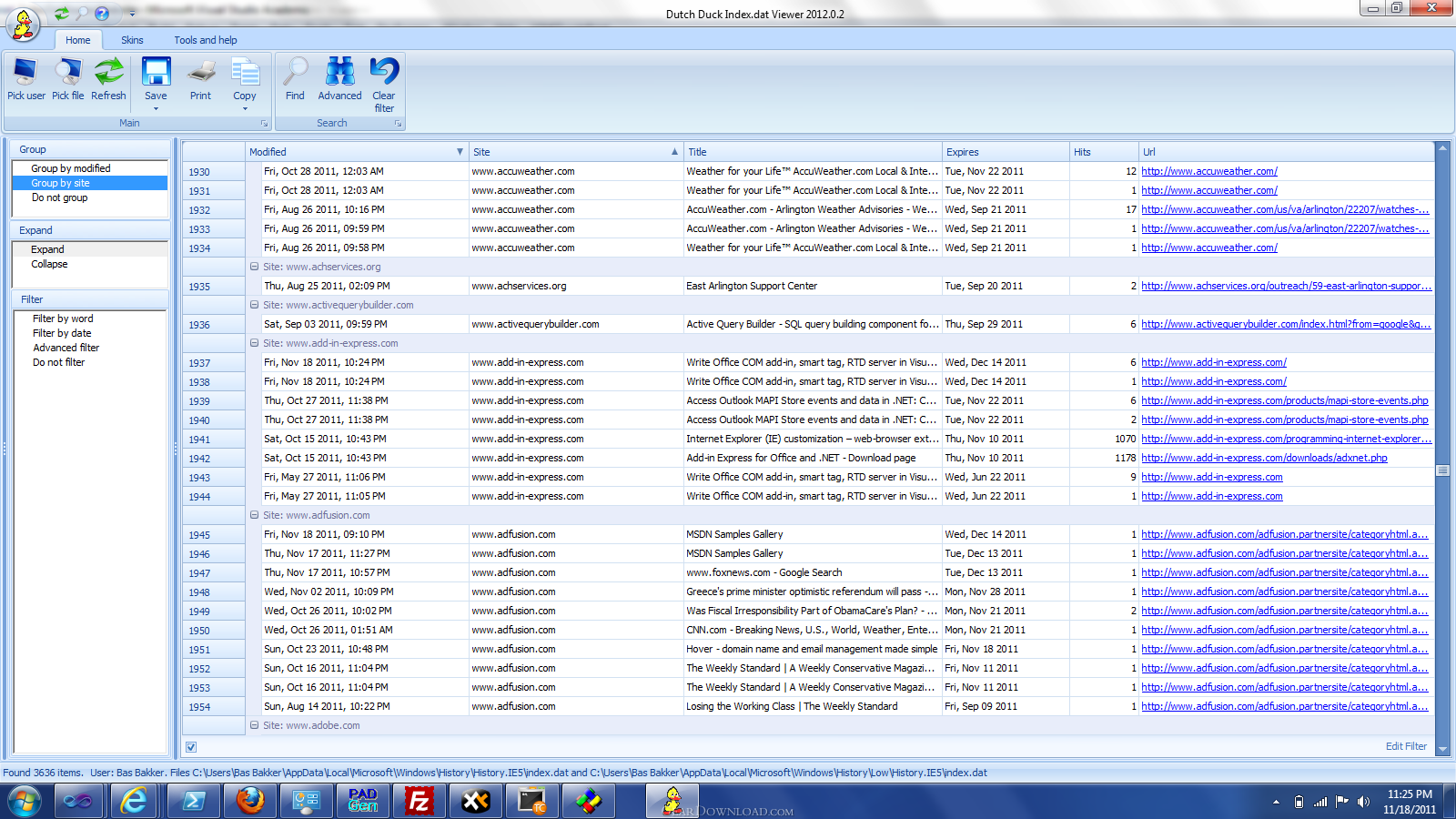The width and height of the screenshot is (1456, 819).
Task: Select Group by modified
Action: tap(71, 168)
